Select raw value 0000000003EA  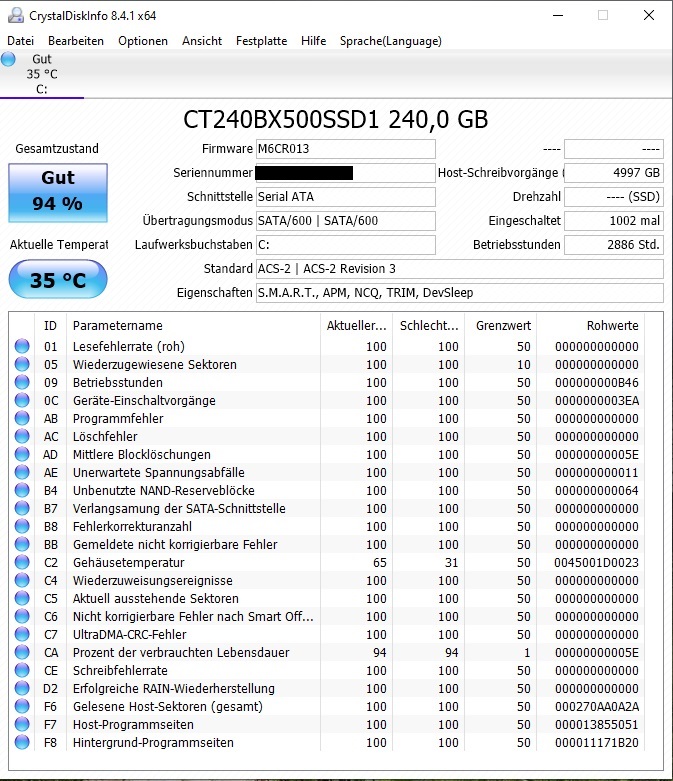[597, 400]
